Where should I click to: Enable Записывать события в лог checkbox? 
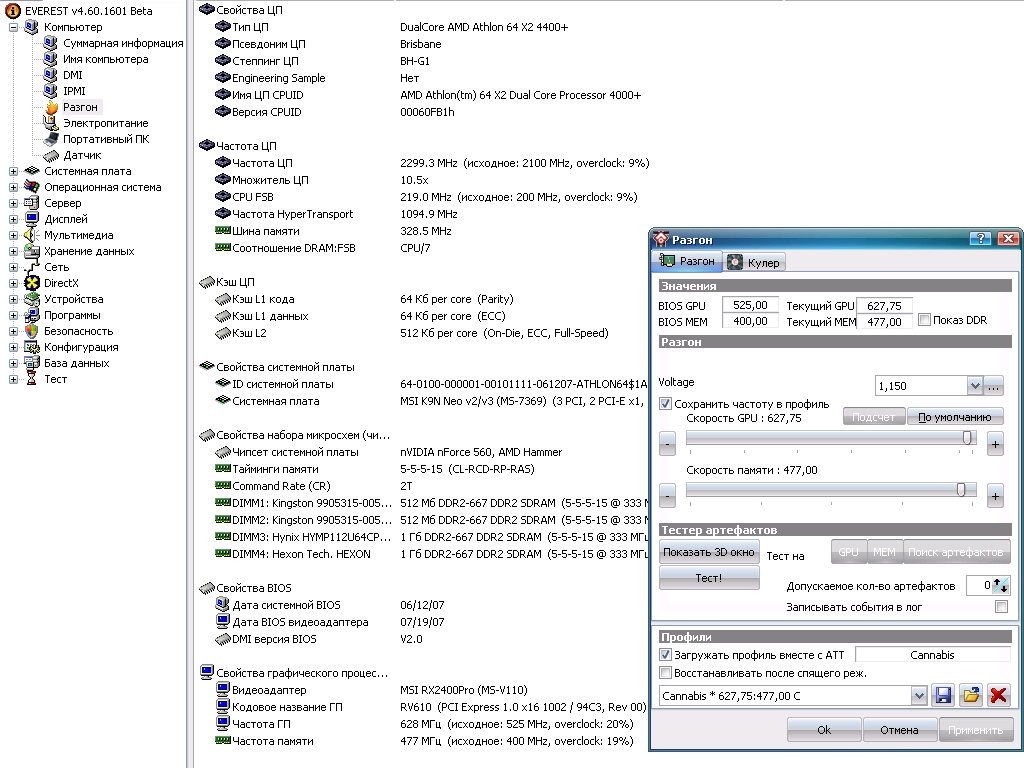point(1001,607)
